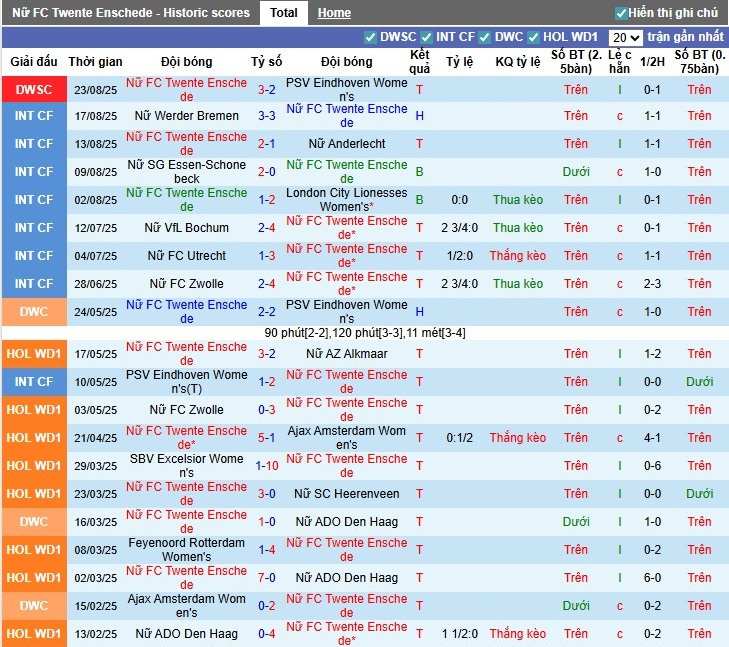This screenshot has height=647, width=729.
Task: Click the Dưới value on 09/08/25
Action: tap(576, 172)
